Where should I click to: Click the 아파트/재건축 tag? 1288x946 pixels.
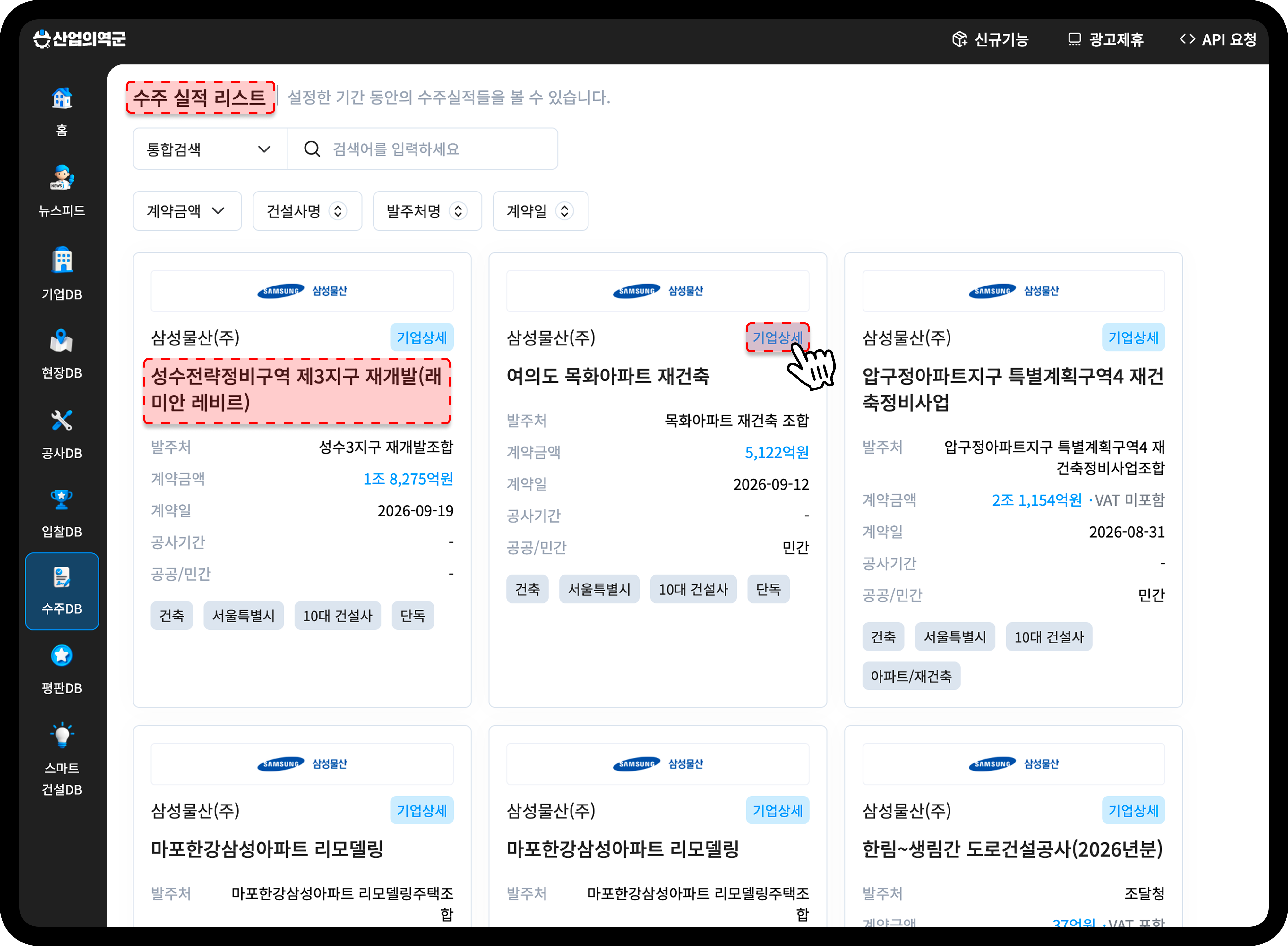[x=911, y=676]
